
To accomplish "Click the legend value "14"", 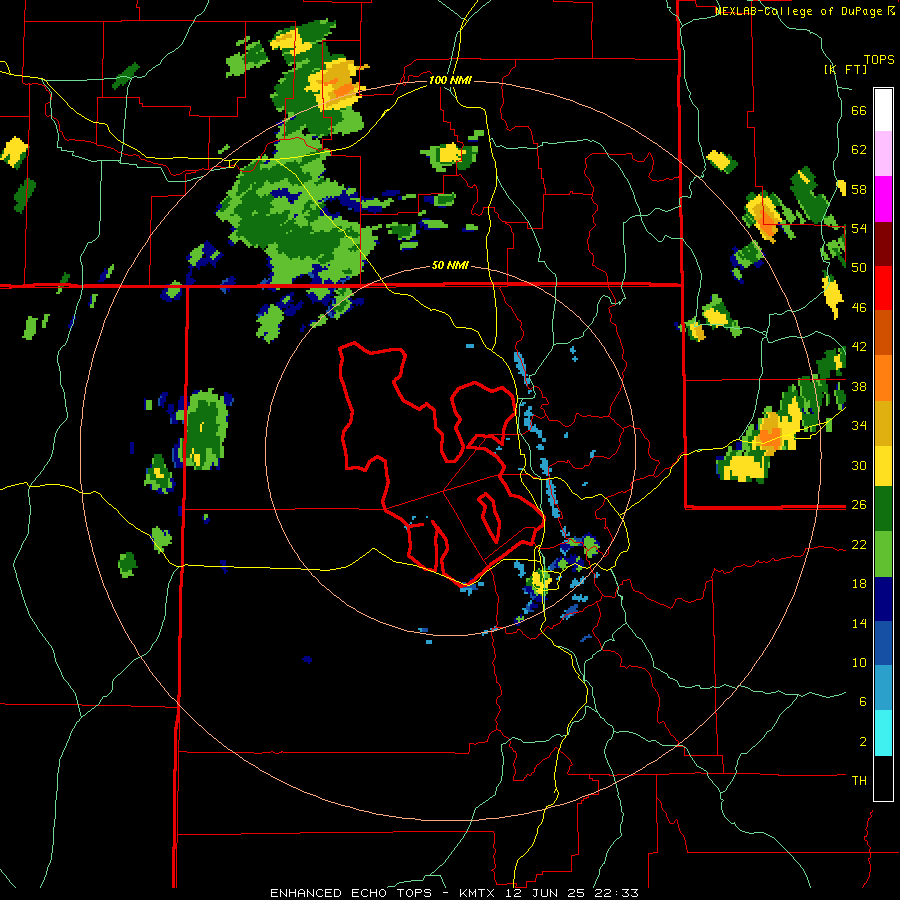I will pos(859,623).
